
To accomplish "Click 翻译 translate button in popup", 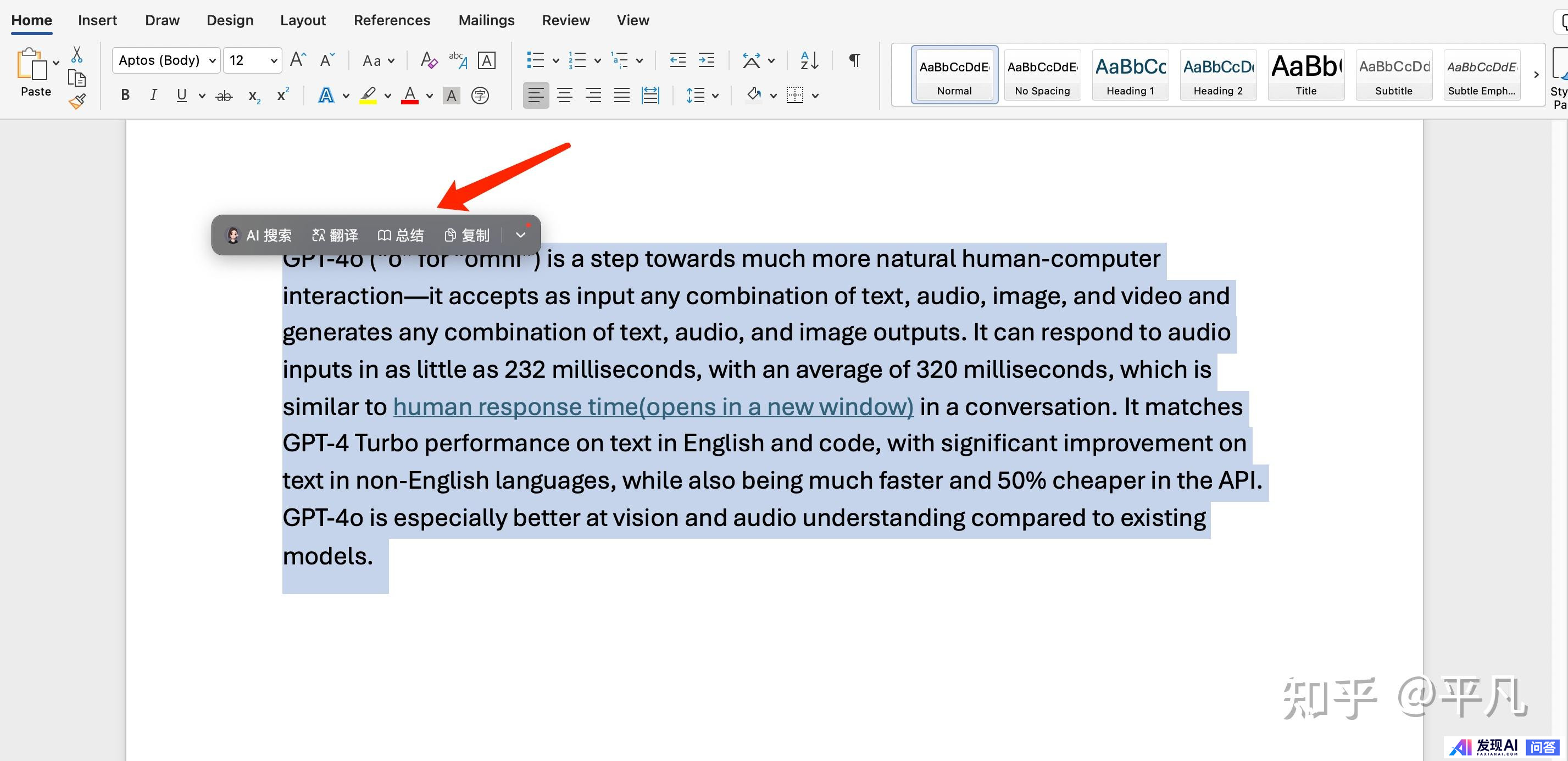I will point(335,236).
